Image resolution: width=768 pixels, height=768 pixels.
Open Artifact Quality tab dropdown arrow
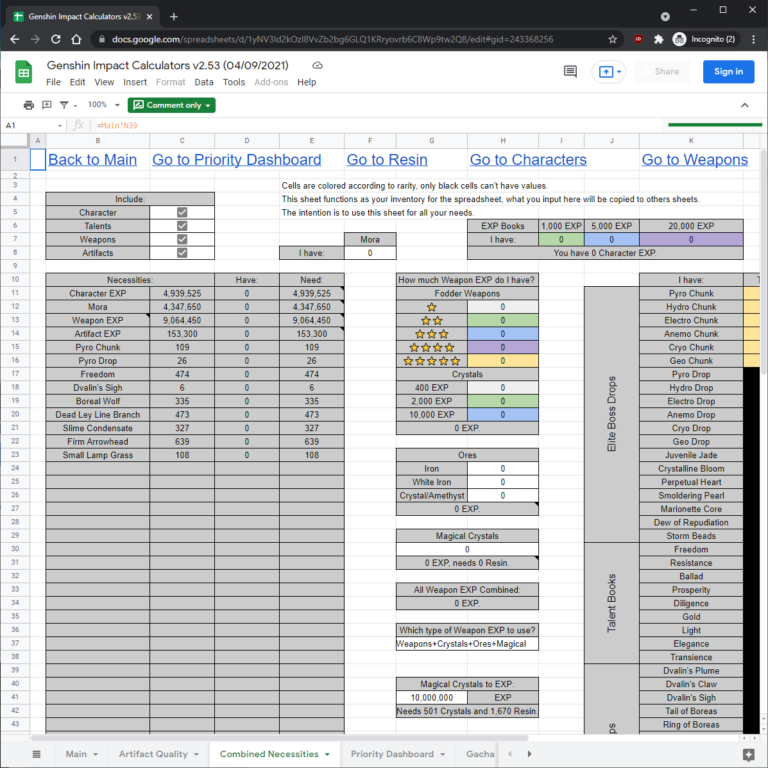(196, 754)
